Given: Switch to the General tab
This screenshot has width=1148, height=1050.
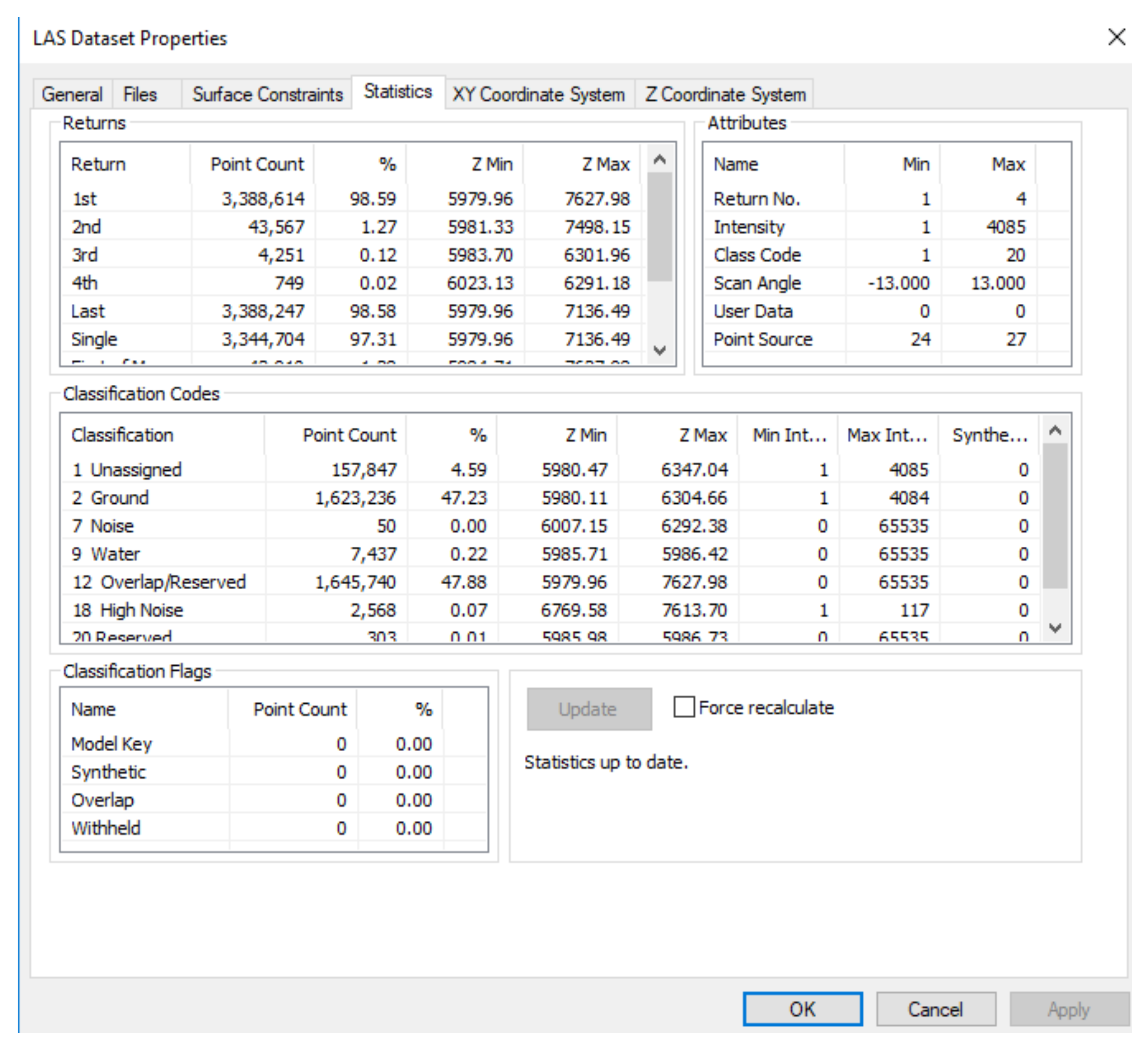Looking at the screenshot, I should tap(72, 94).
